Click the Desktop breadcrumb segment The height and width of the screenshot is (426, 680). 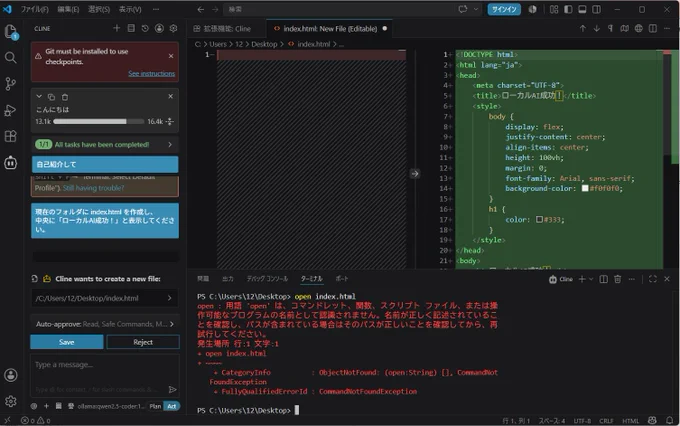click(264, 44)
